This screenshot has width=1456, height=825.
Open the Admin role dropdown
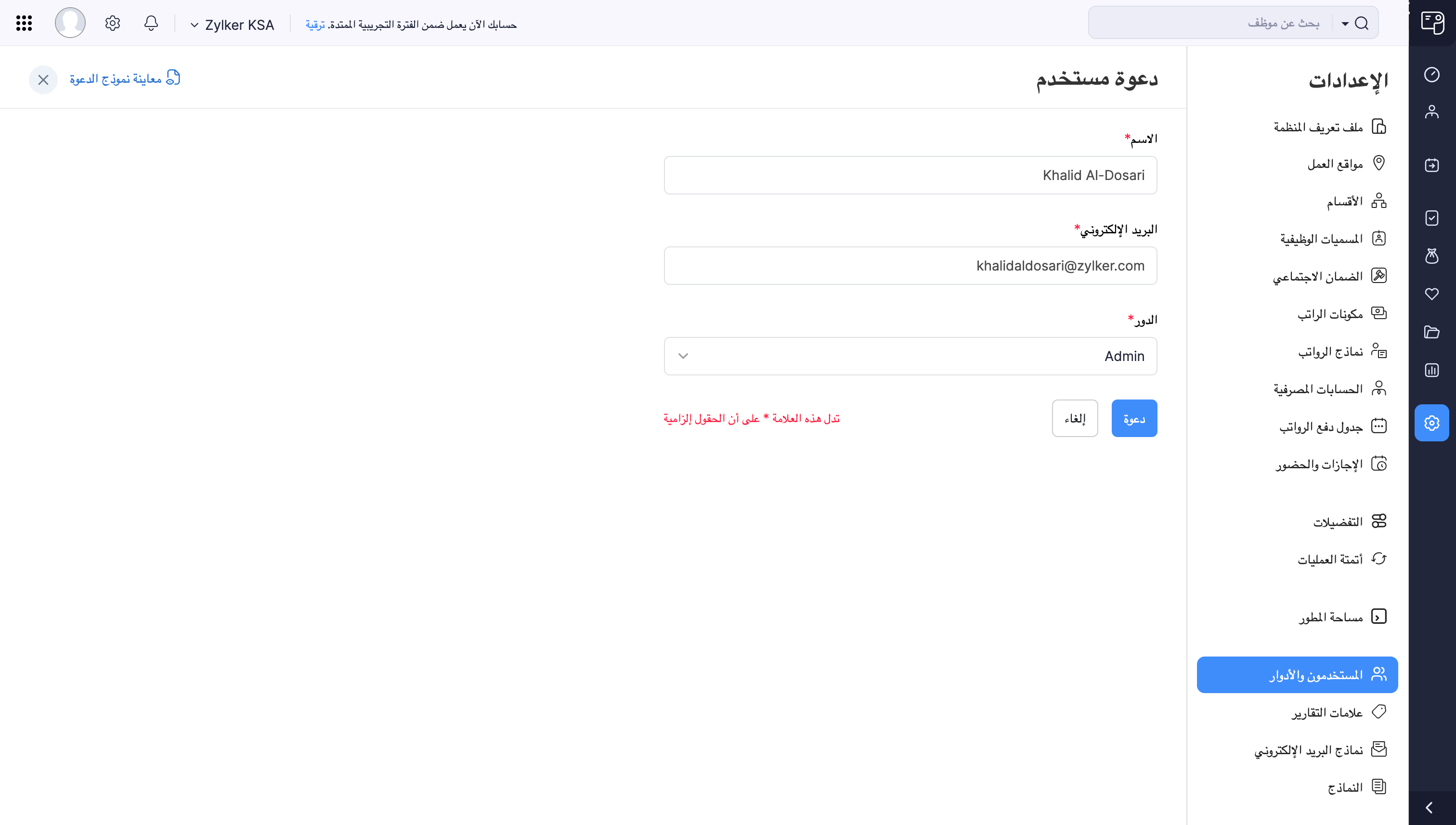(x=910, y=356)
